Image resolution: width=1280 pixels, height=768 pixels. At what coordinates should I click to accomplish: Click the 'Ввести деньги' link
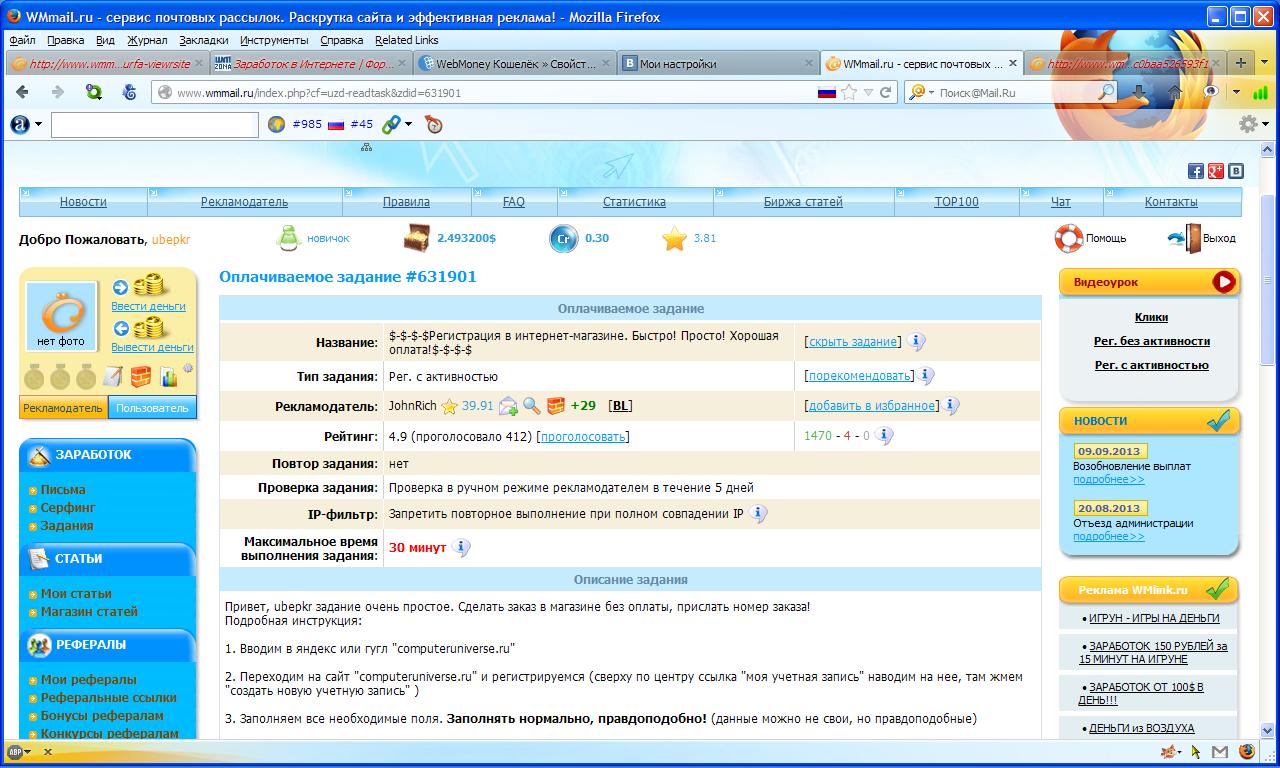(x=148, y=306)
